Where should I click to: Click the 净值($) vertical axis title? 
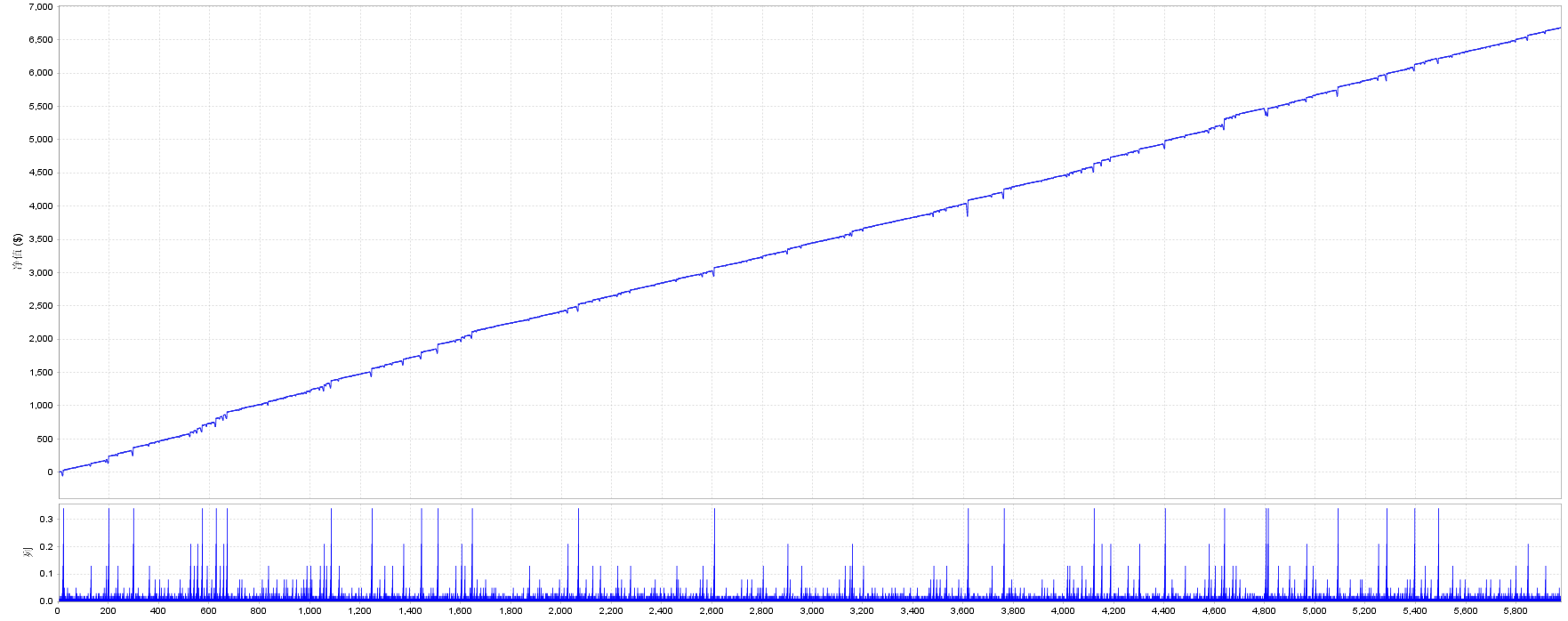(18, 253)
